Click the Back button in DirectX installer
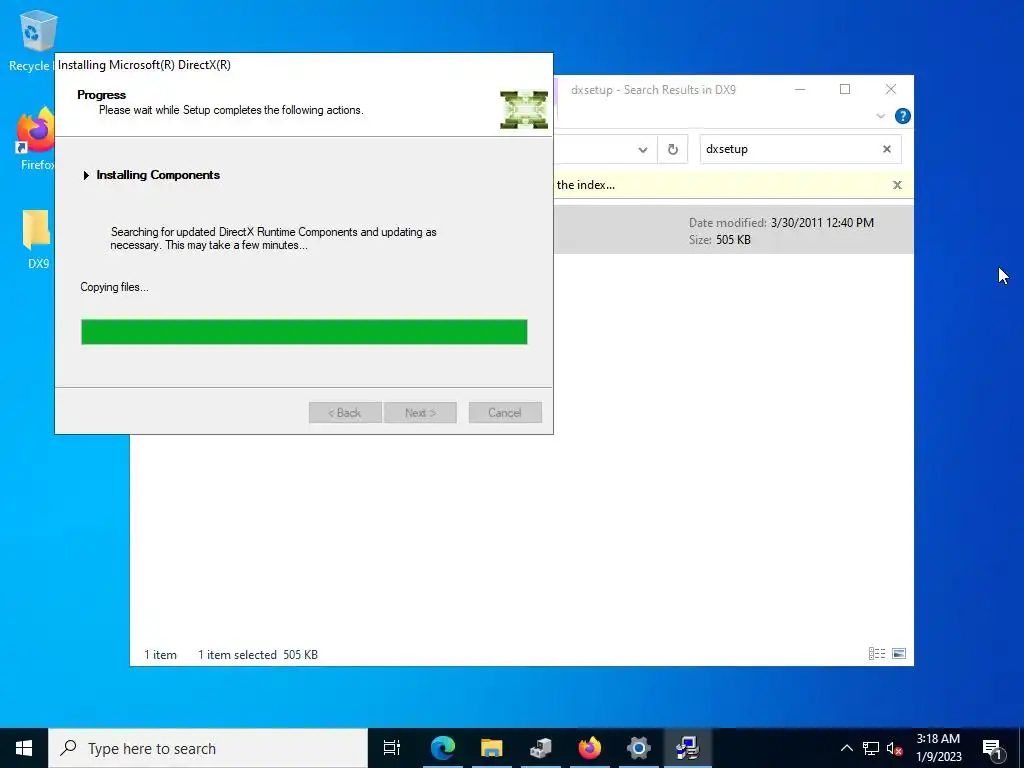The image size is (1024, 768). 345,413
